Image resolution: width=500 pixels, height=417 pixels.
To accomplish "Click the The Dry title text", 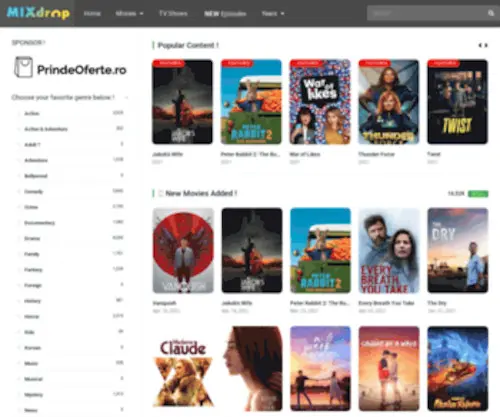I will (437, 303).
